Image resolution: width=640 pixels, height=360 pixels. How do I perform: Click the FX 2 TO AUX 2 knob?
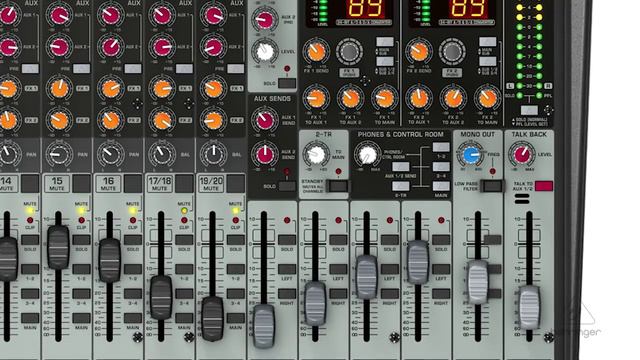(x=453, y=98)
